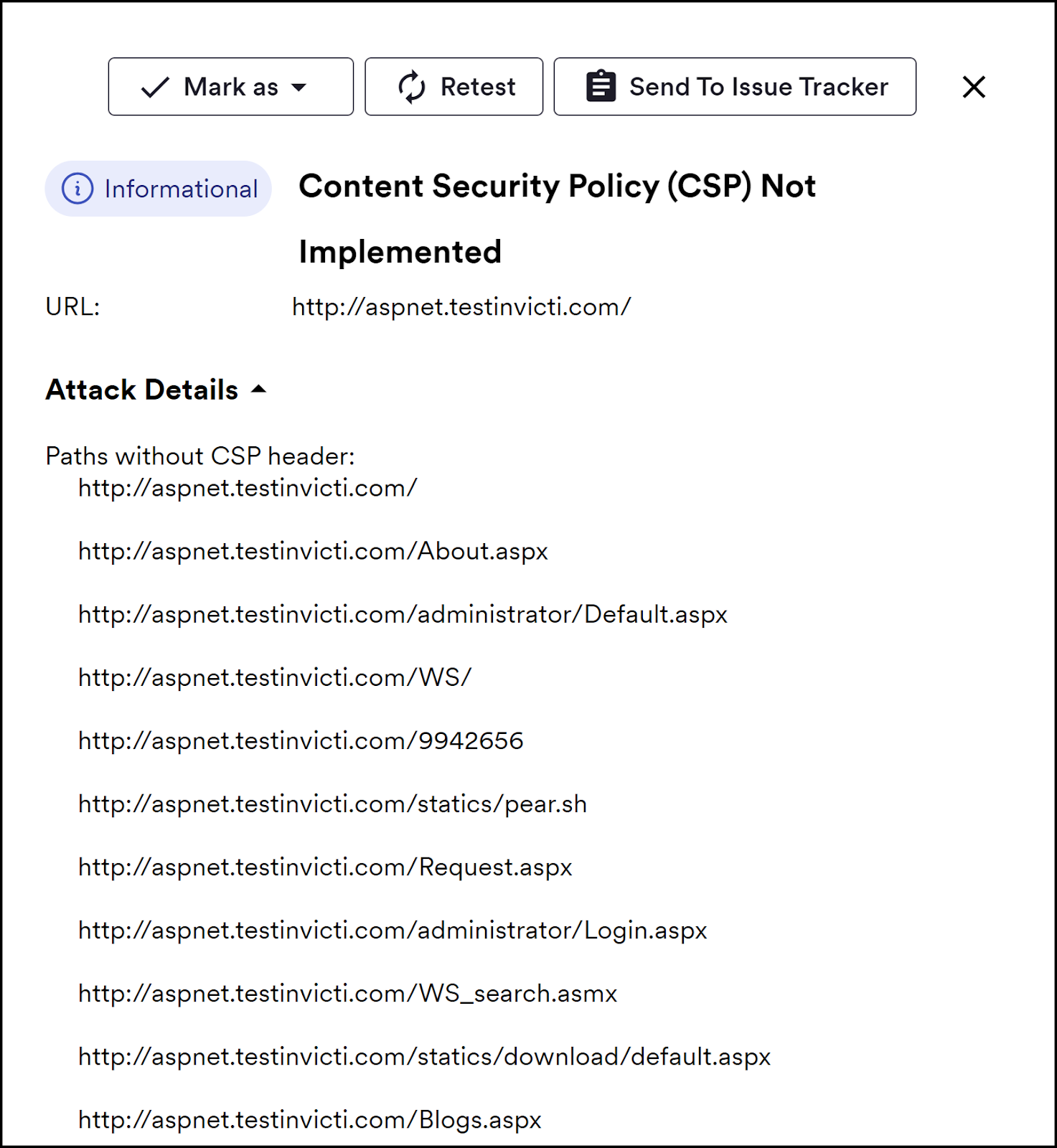Image resolution: width=1057 pixels, height=1148 pixels.
Task: Select the /9942656 path
Action: pyautogui.click(x=301, y=741)
